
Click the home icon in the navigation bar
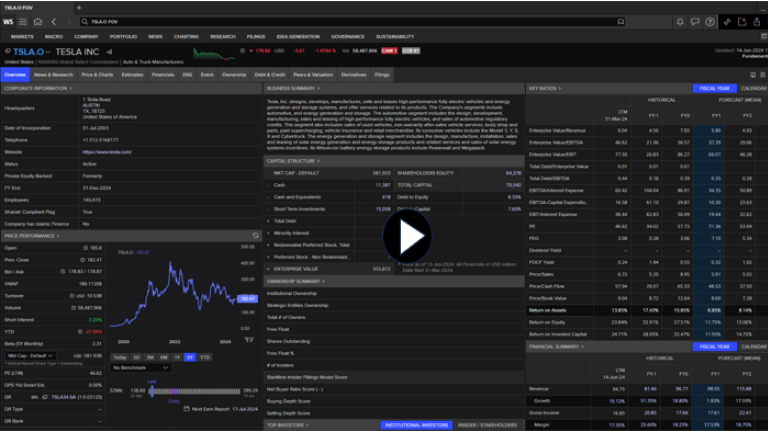(x=38, y=21)
